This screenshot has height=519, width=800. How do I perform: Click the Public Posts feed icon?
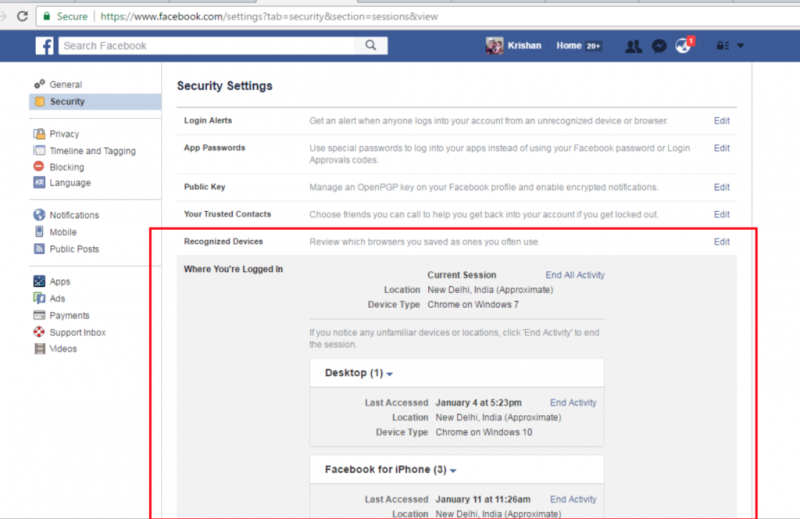tap(39, 249)
